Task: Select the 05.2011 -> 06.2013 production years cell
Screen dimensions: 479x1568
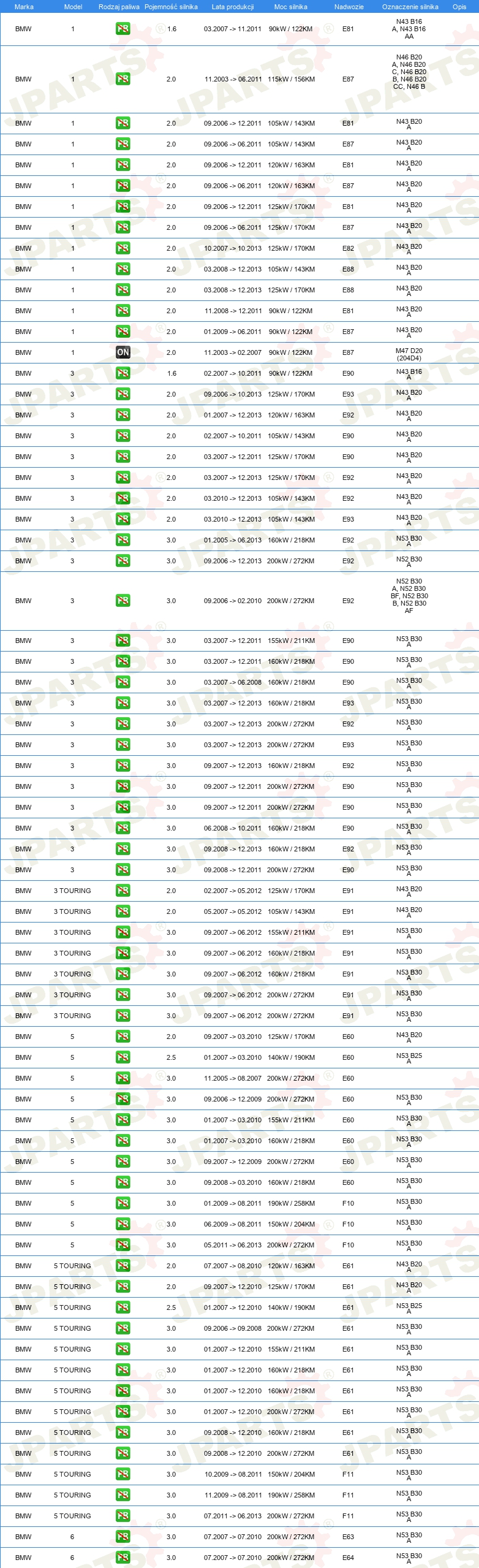Action: 233,1245
